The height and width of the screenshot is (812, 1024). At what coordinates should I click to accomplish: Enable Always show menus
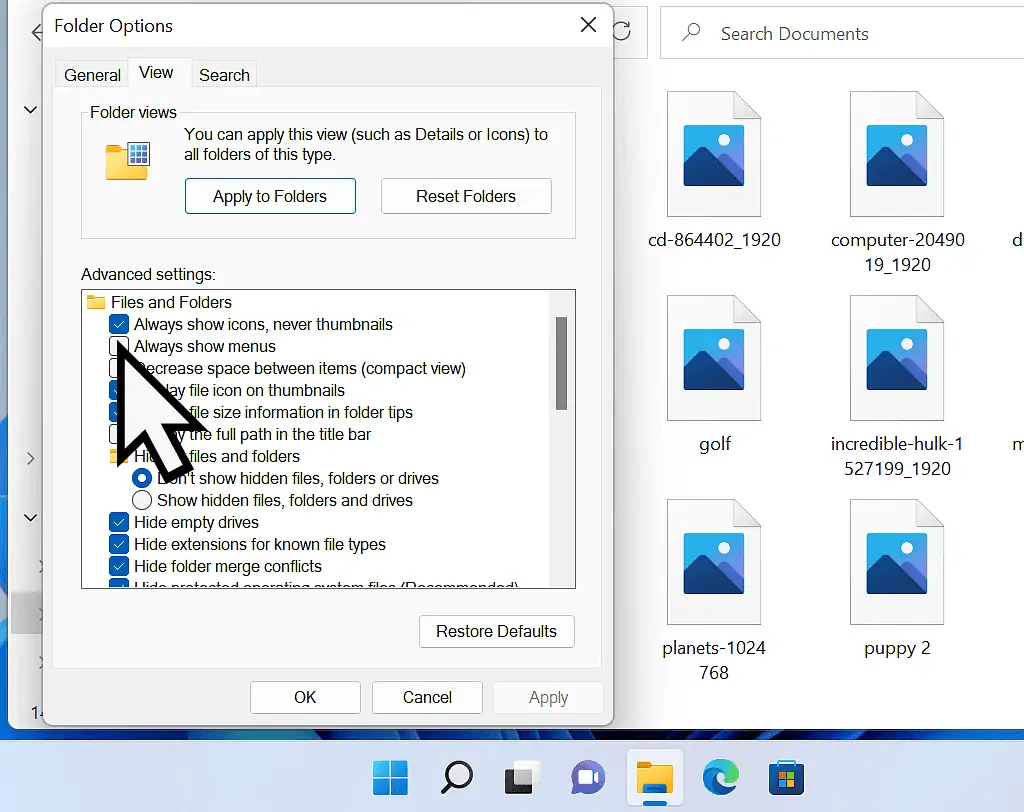point(119,346)
